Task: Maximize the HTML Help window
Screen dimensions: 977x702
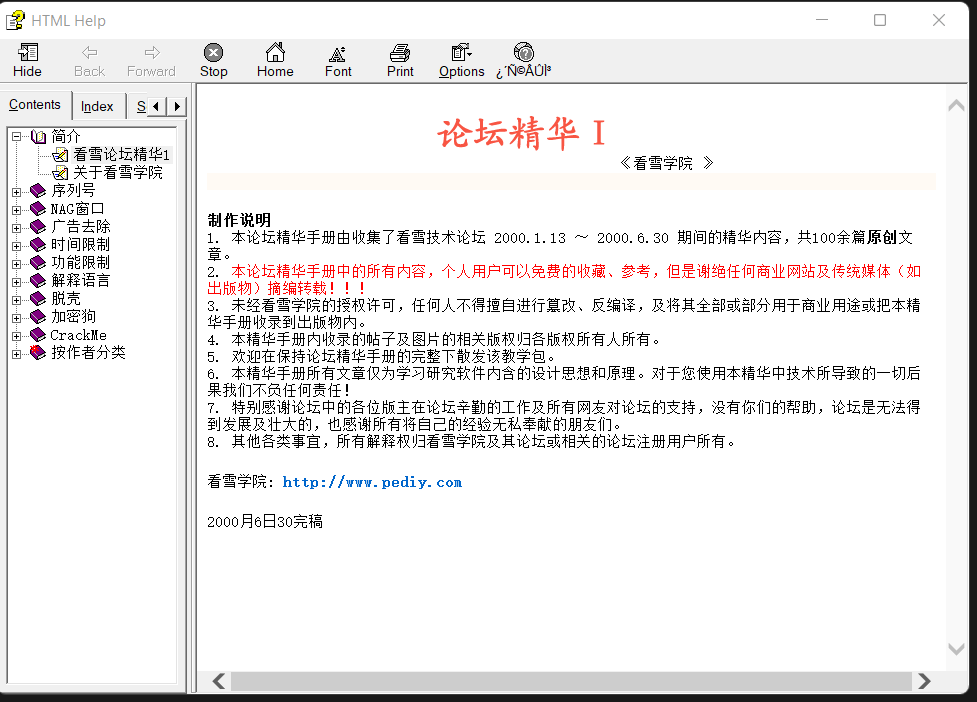Action: [880, 20]
